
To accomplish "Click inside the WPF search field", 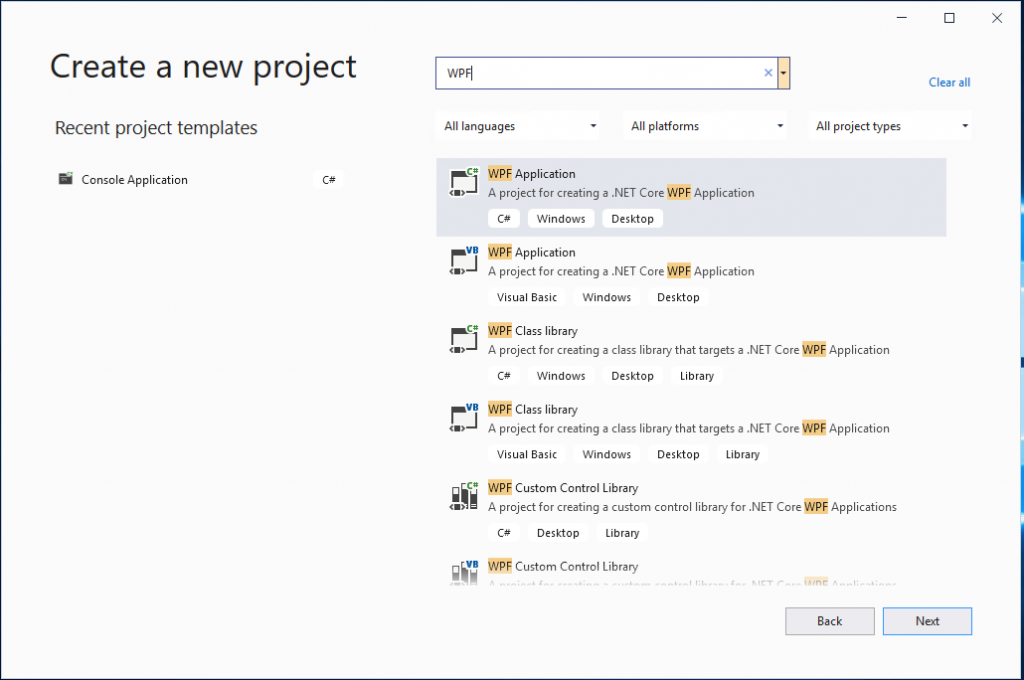I will coord(600,73).
